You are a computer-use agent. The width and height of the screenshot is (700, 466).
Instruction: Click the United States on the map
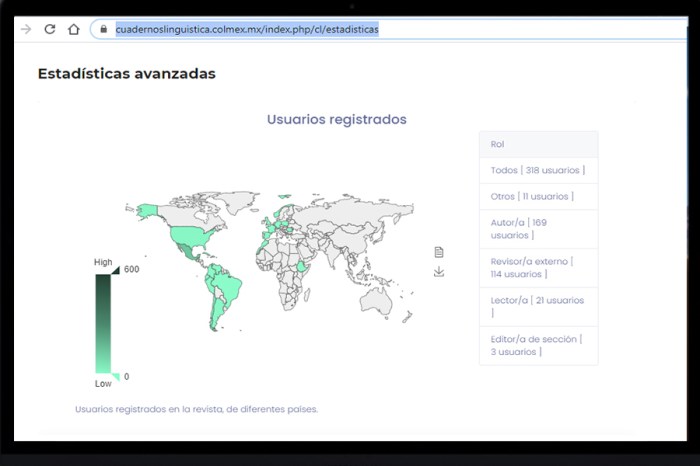(x=185, y=235)
